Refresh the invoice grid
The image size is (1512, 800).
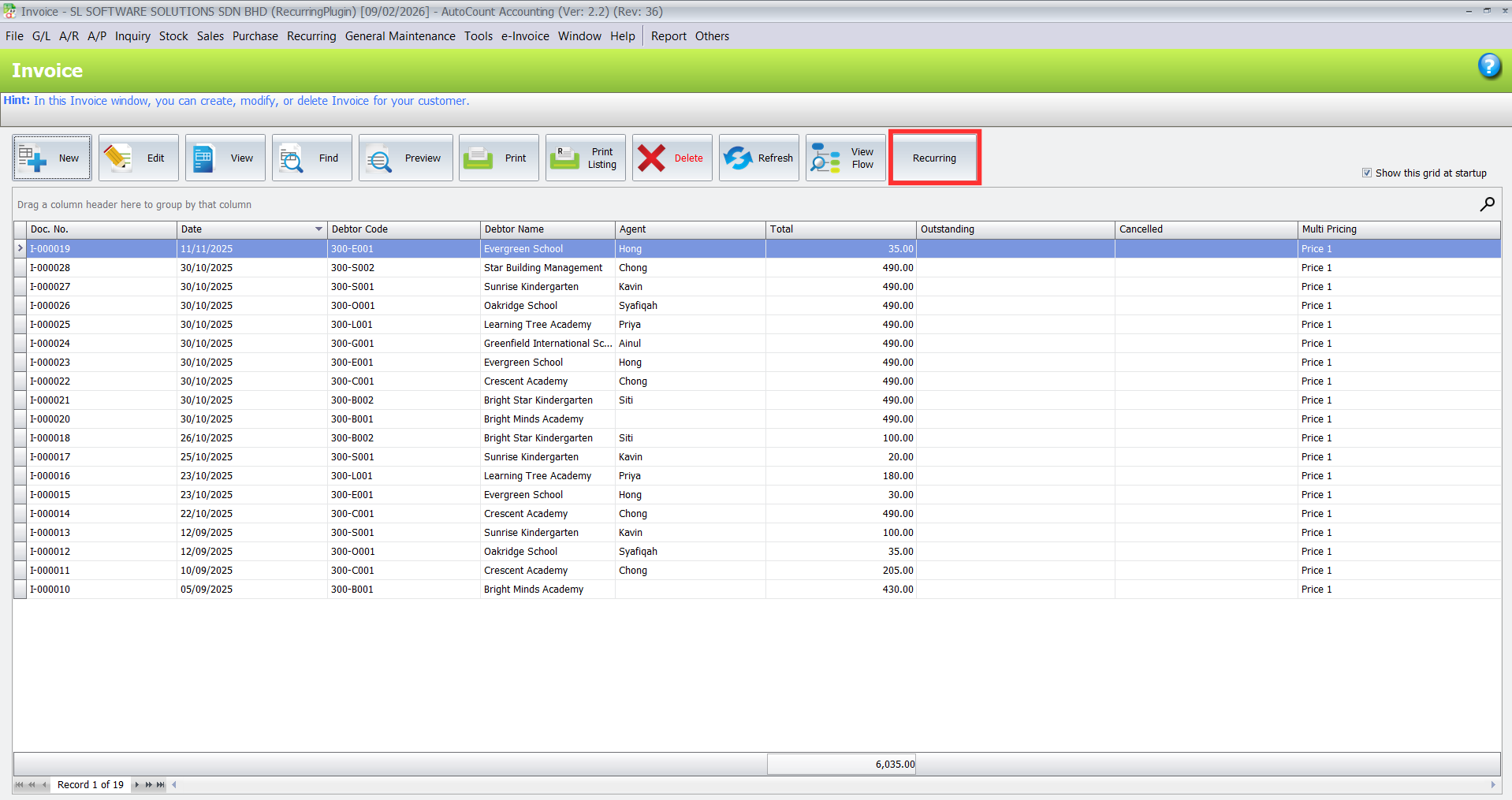(758, 157)
